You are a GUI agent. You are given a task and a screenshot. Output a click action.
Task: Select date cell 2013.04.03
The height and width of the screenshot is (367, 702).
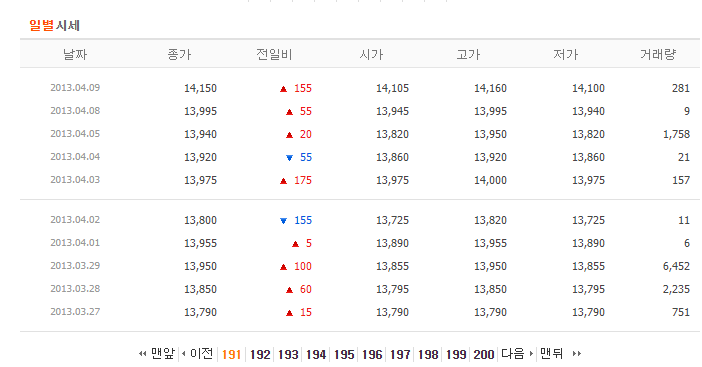75,179
